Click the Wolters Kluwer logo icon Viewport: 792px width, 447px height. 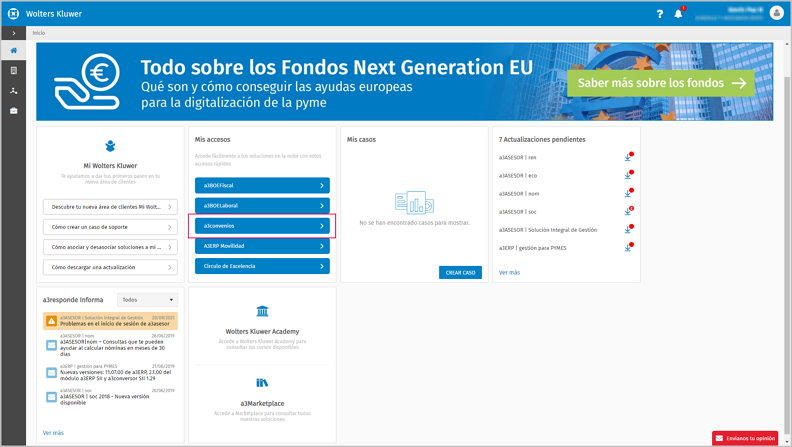coord(14,14)
